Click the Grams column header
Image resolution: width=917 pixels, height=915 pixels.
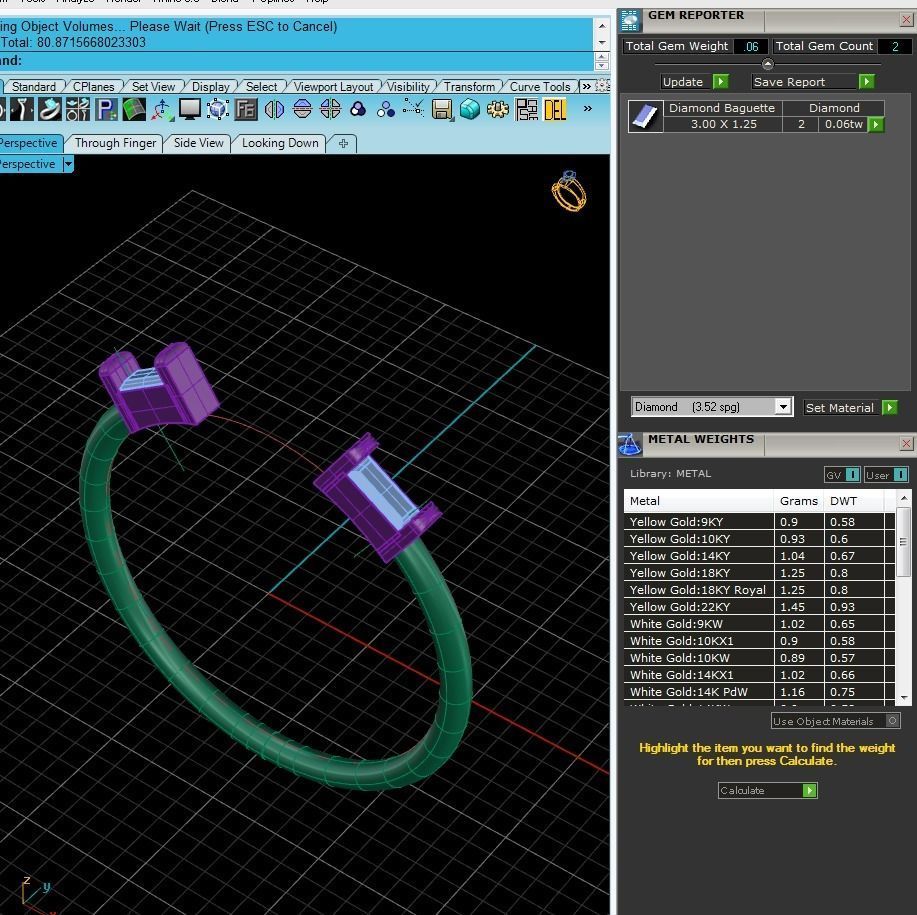(798, 501)
